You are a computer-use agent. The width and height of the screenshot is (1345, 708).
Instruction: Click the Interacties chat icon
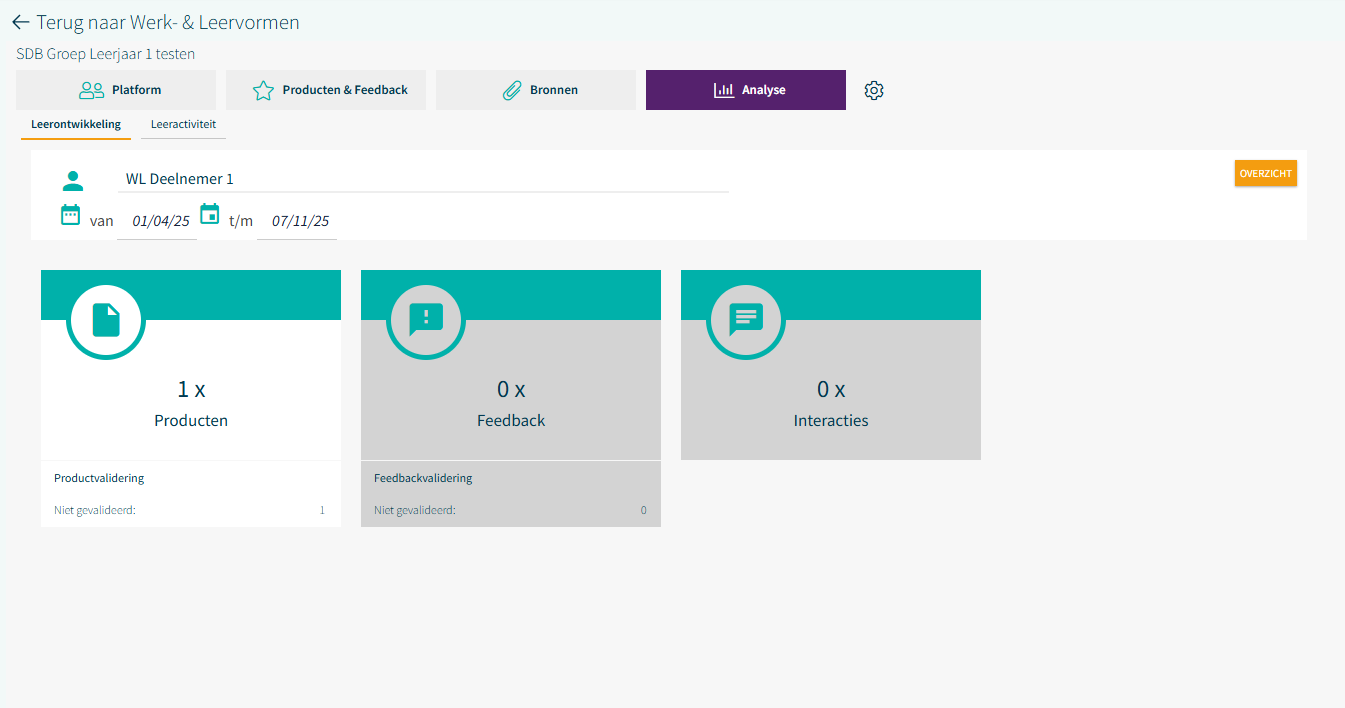pyautogui.click(x=746, y=320)
